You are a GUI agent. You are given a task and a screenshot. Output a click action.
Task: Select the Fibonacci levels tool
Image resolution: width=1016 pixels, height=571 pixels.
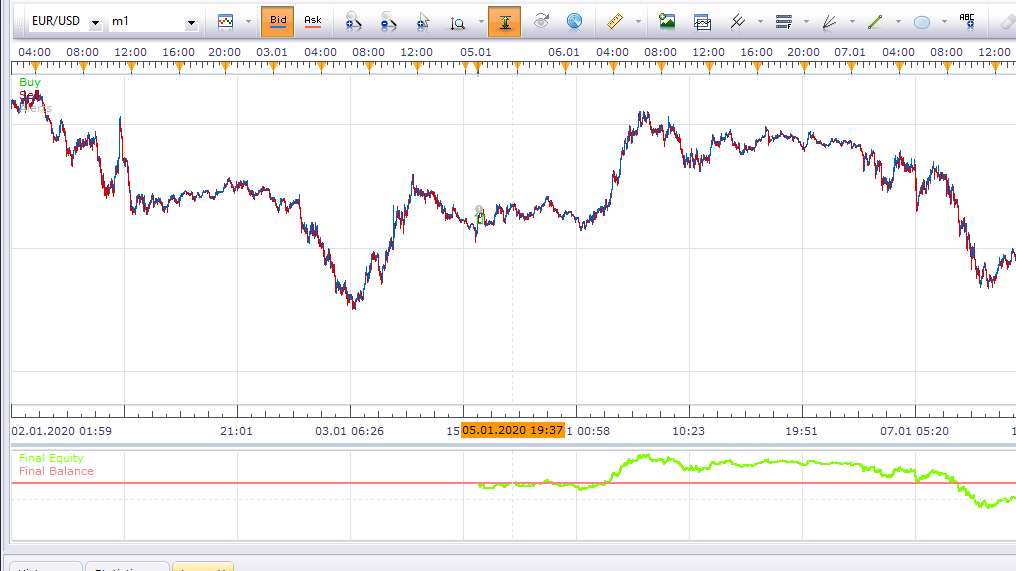pos(783,22)
